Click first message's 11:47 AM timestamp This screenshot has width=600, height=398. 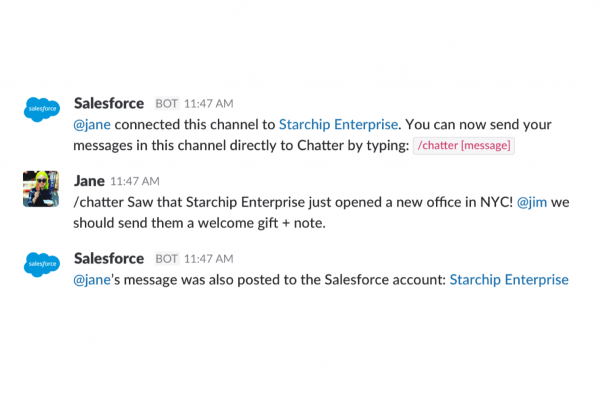(209, 104)
